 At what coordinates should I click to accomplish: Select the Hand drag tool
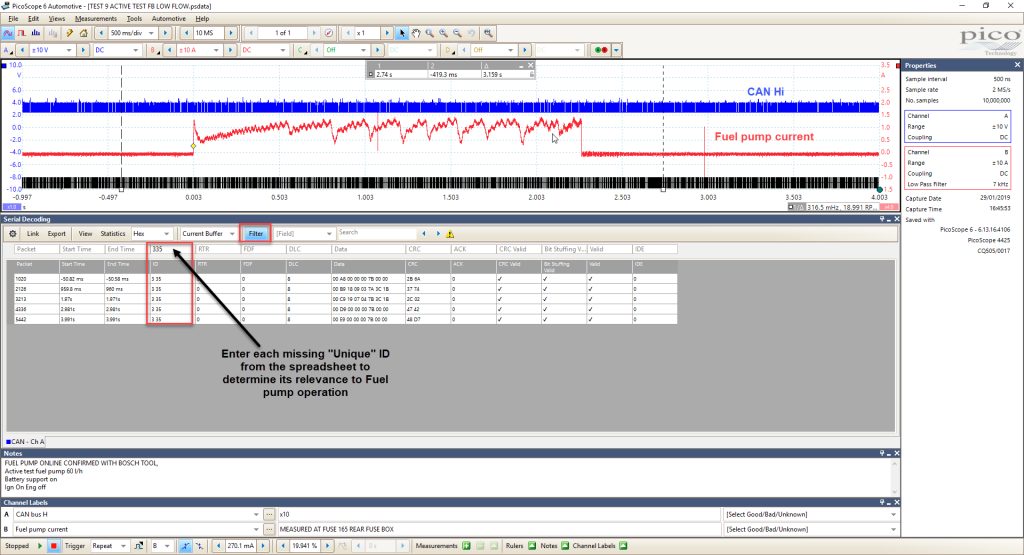(x=416, y=33)
